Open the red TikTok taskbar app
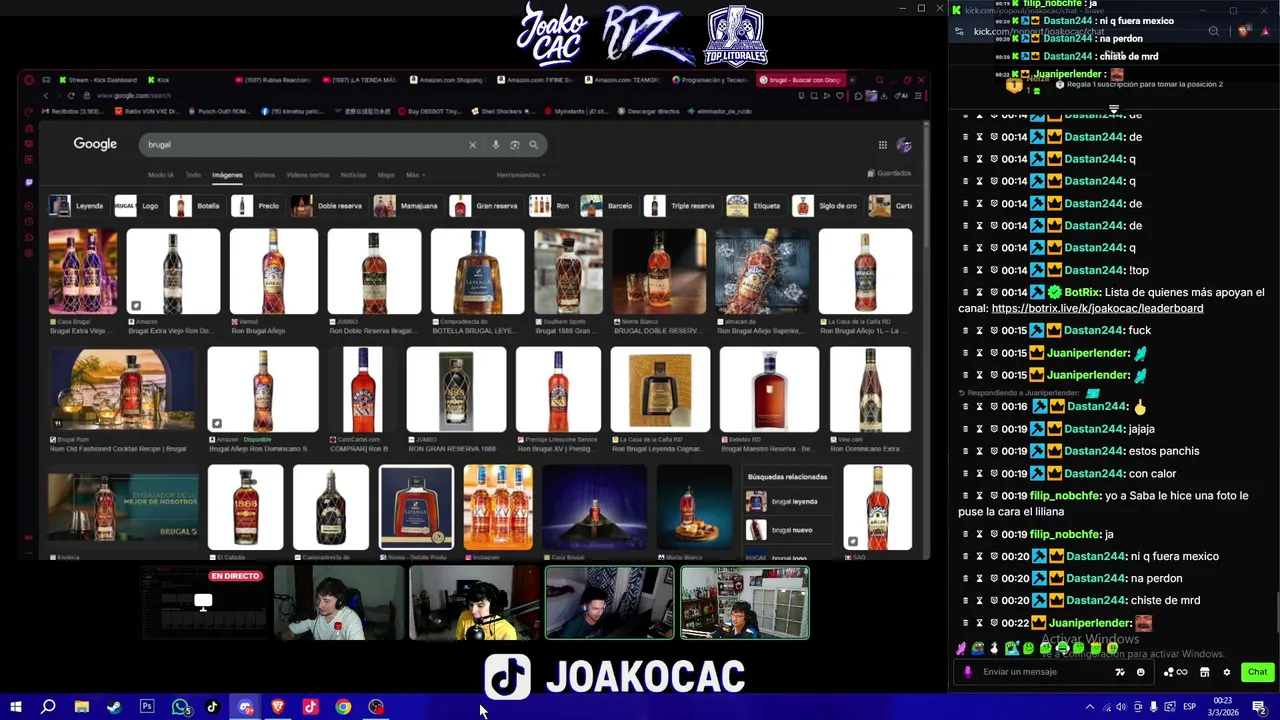Image resolution: width=1280 pixels, height=720 pixels. [310, 707]
